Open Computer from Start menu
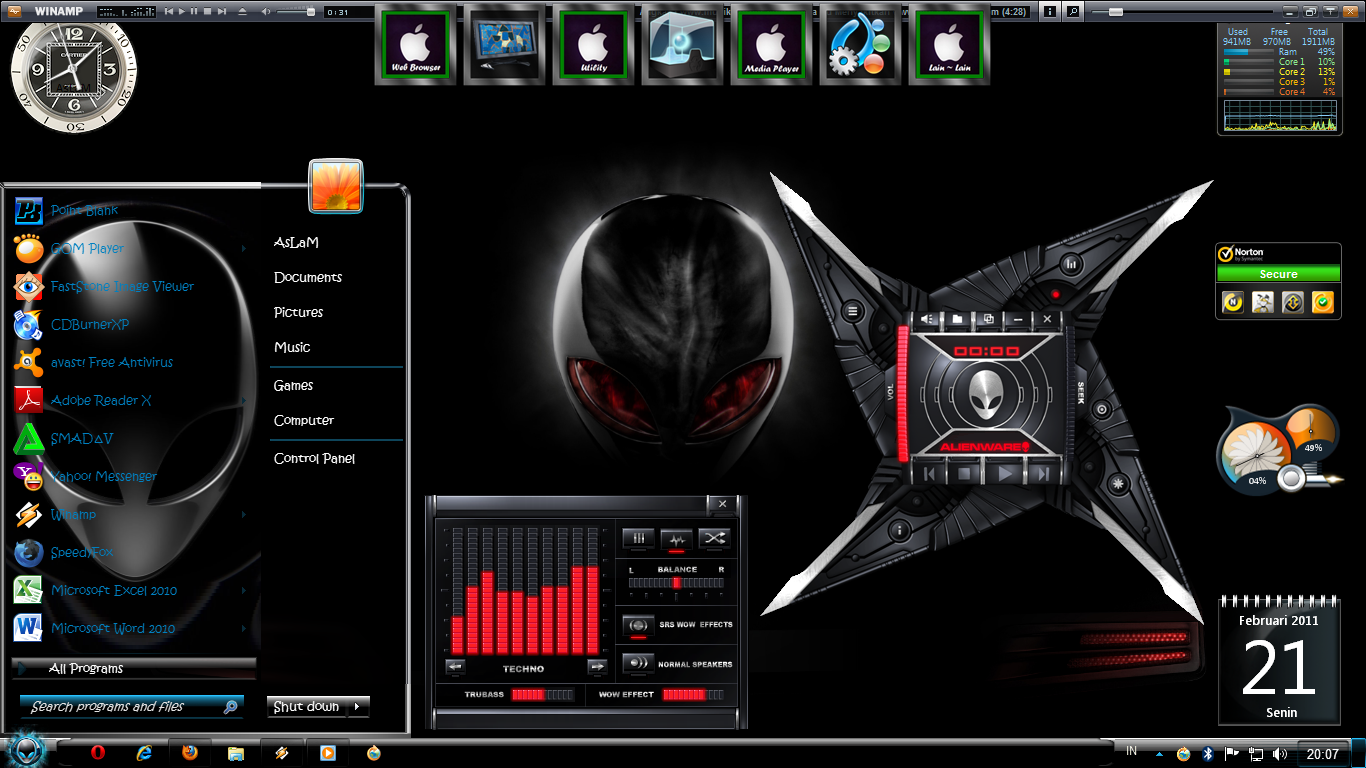This screenshot has height=768, width=1366. click(304, 420)
